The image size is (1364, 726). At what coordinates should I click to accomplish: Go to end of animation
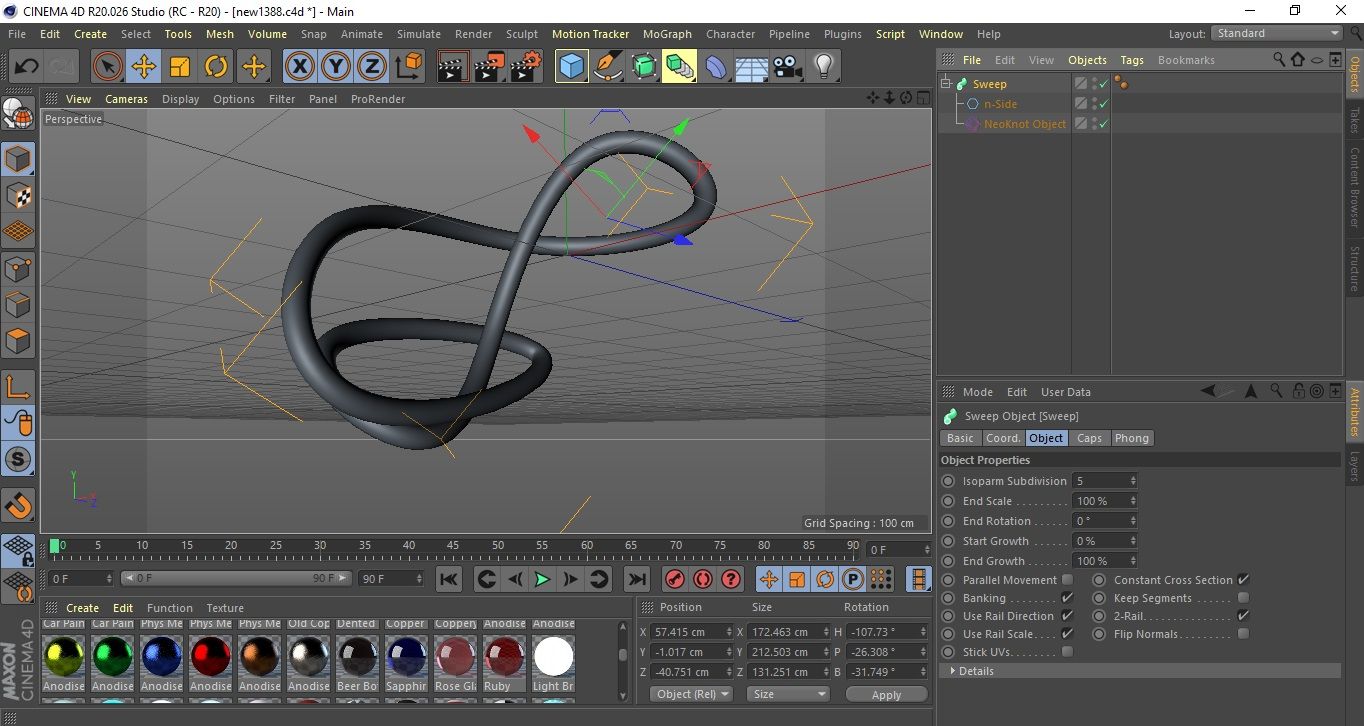coord(636,579)
